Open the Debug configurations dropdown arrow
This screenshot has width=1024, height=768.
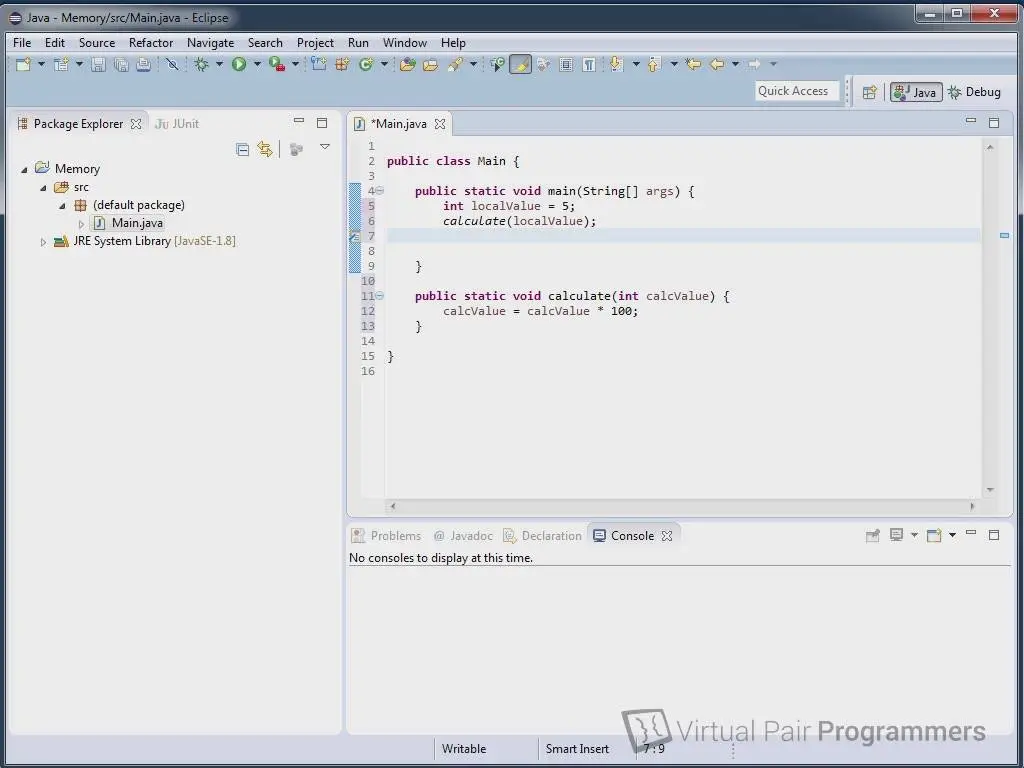219,64
